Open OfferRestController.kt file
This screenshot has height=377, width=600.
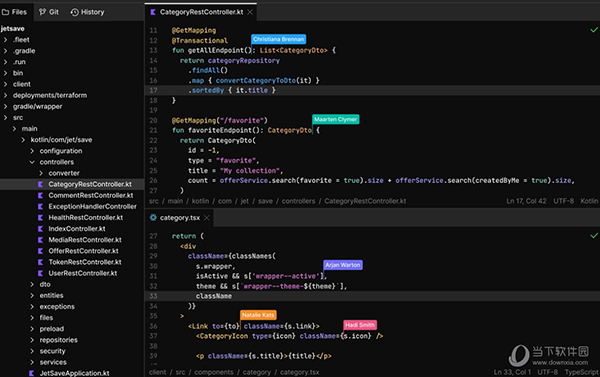click(x=83, y=251)
